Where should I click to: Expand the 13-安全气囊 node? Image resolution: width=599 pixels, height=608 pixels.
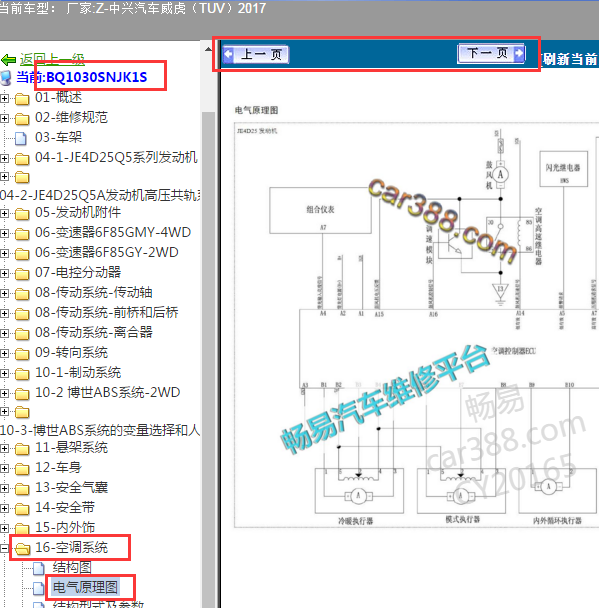tap(4, 489)
